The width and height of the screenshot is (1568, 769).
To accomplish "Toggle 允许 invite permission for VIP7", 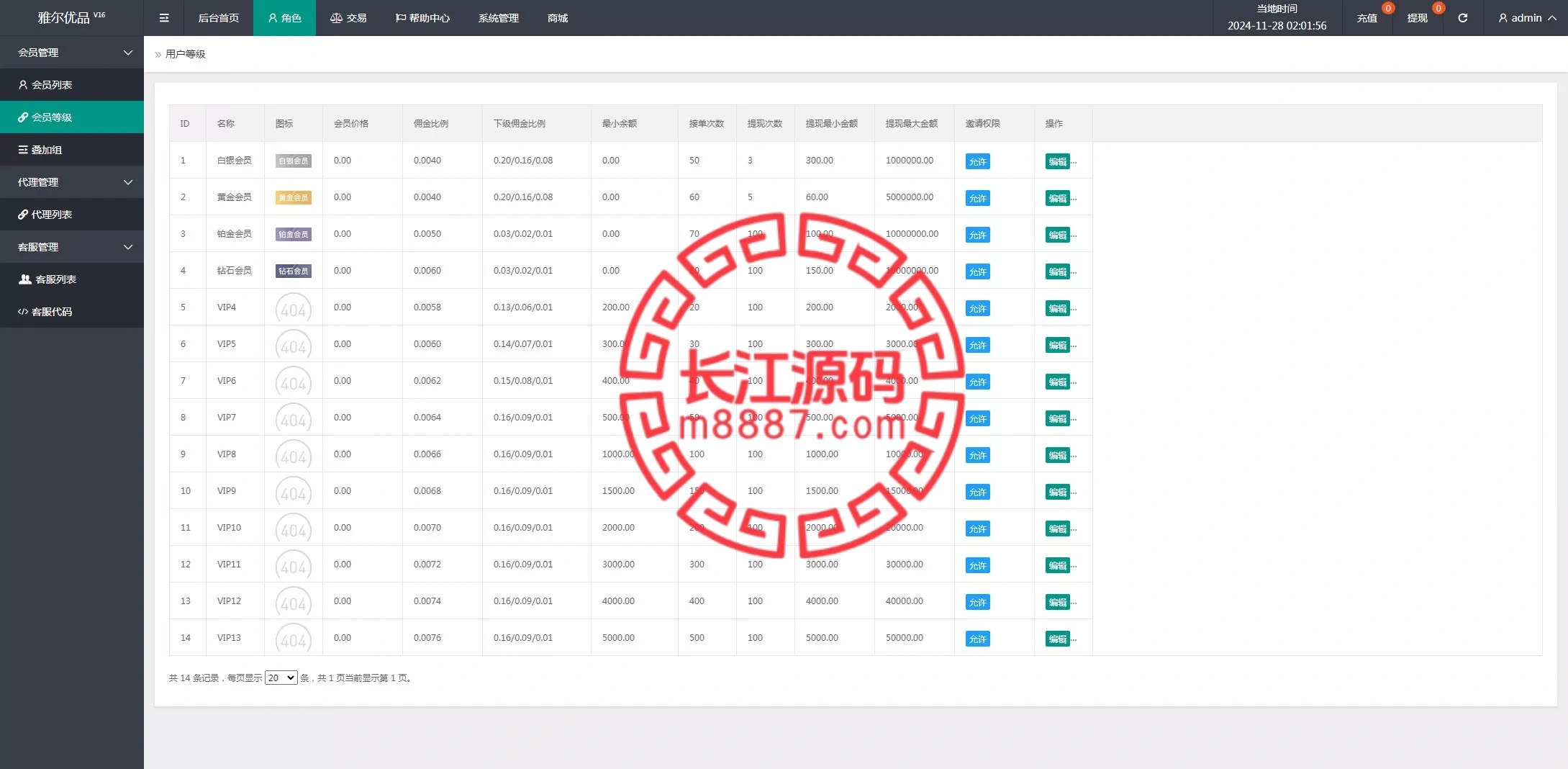I will pos(977,418).
